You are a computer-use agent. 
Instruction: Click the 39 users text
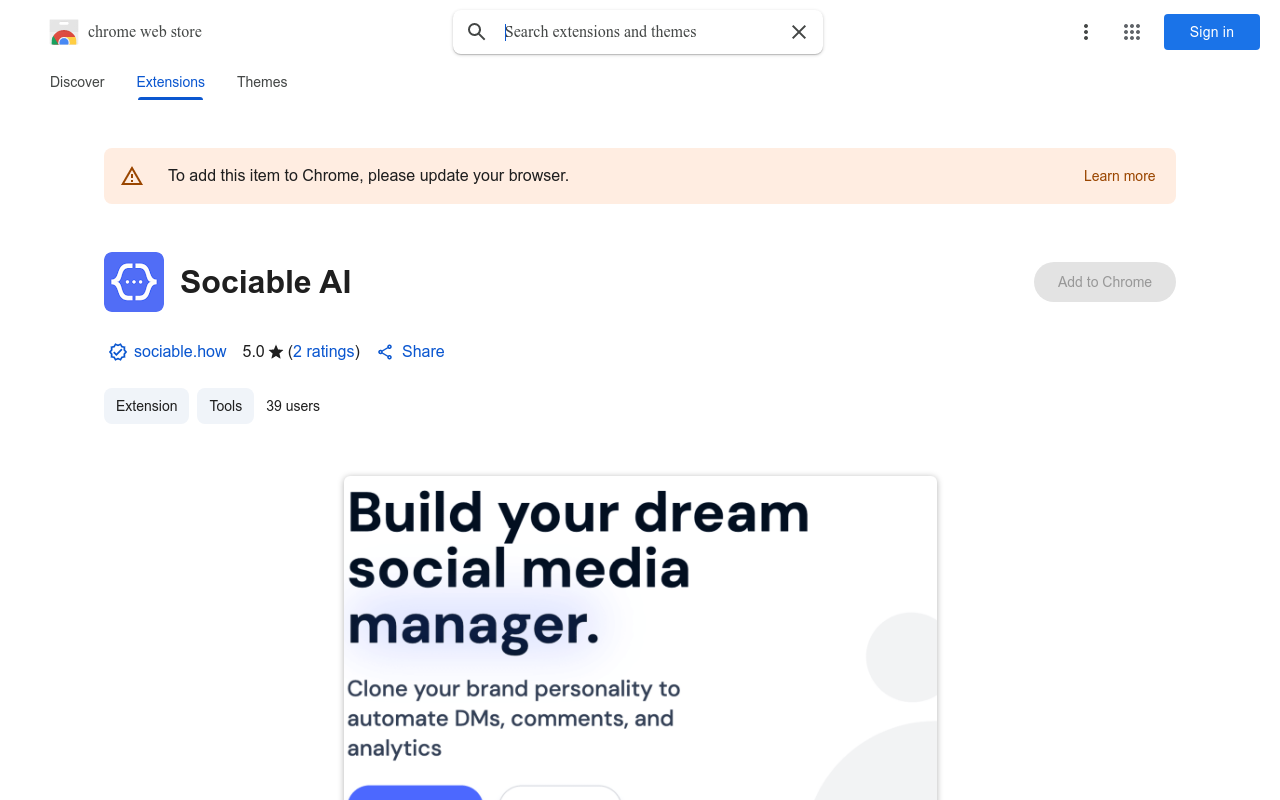click(x=293, y=406)
